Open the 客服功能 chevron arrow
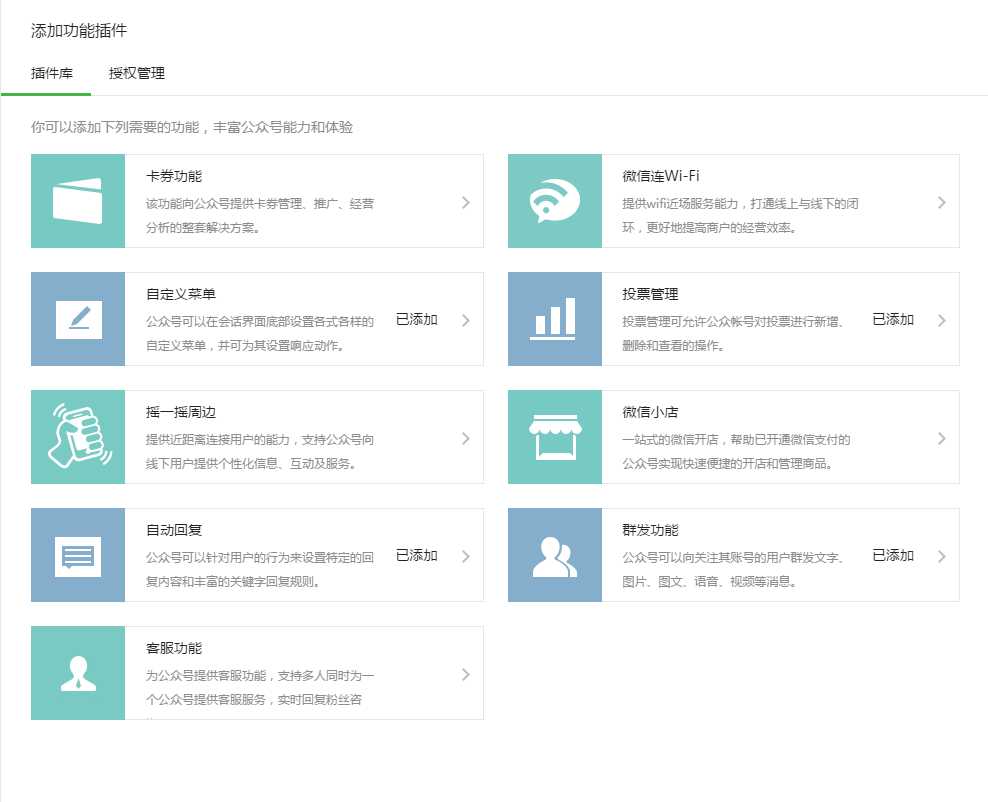988x802 pixels. [466, 674]
